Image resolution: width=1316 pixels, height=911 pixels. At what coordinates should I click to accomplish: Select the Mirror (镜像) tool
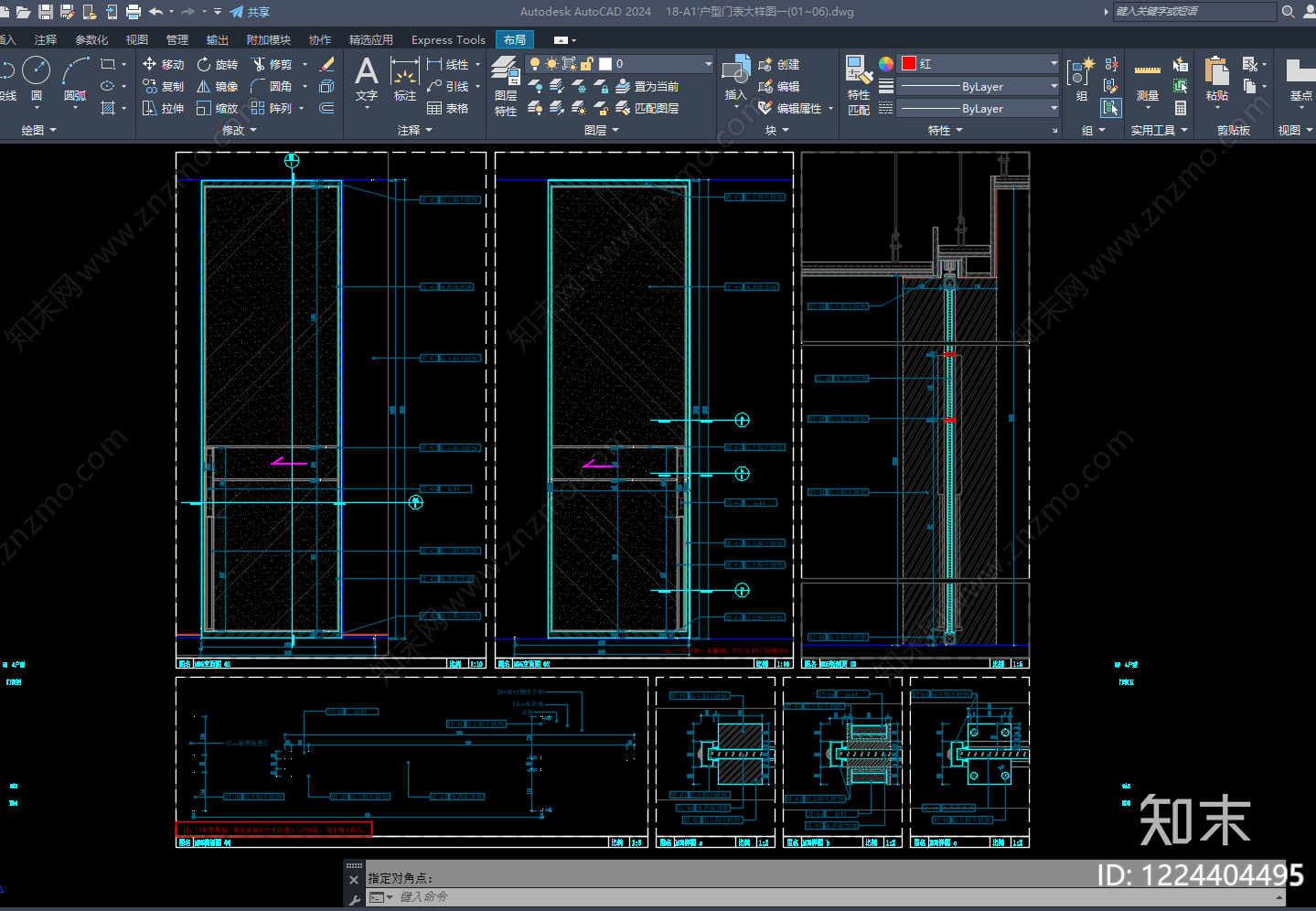(x=218, y=86)
